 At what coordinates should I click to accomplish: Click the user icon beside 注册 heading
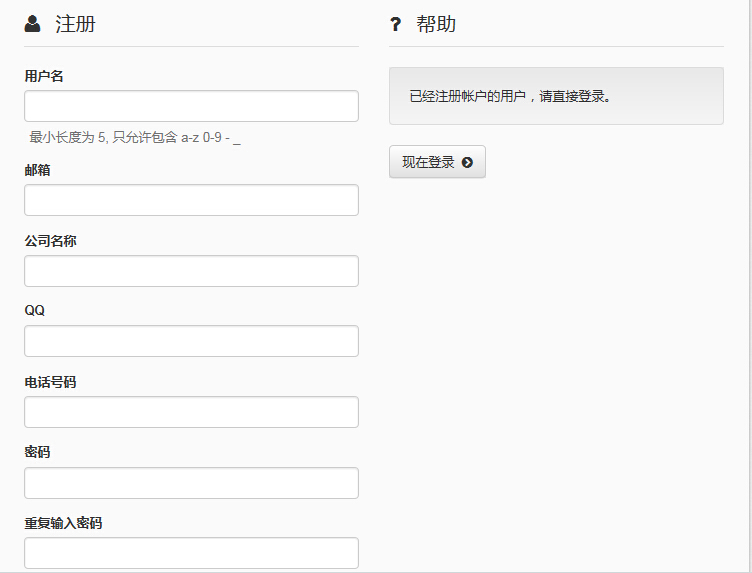[x=32, y=23]
